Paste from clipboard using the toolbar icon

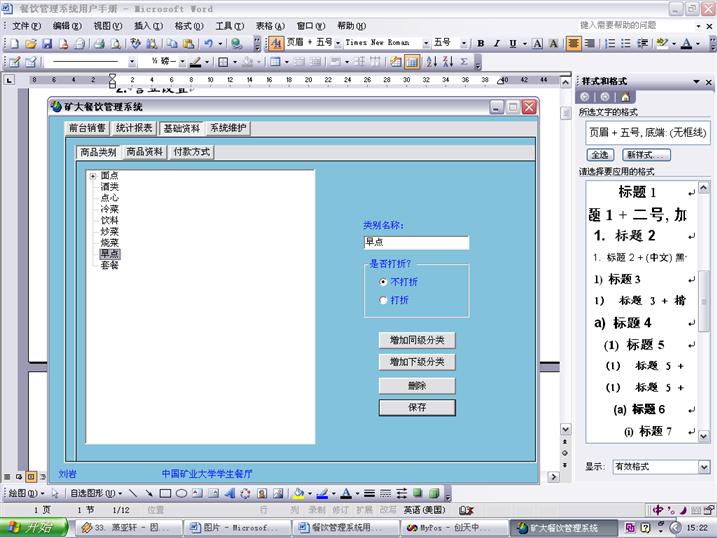(188, 43)
